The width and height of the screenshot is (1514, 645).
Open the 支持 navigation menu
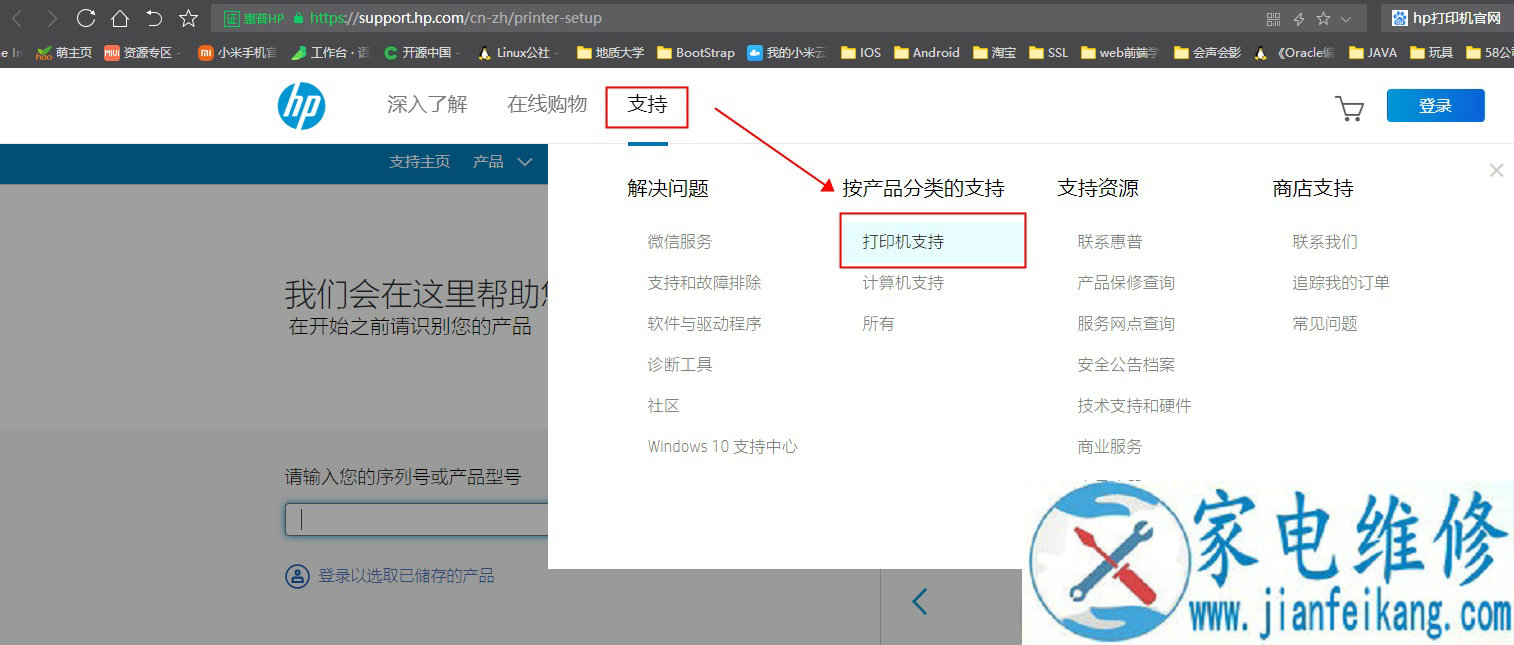coord(647,105)
